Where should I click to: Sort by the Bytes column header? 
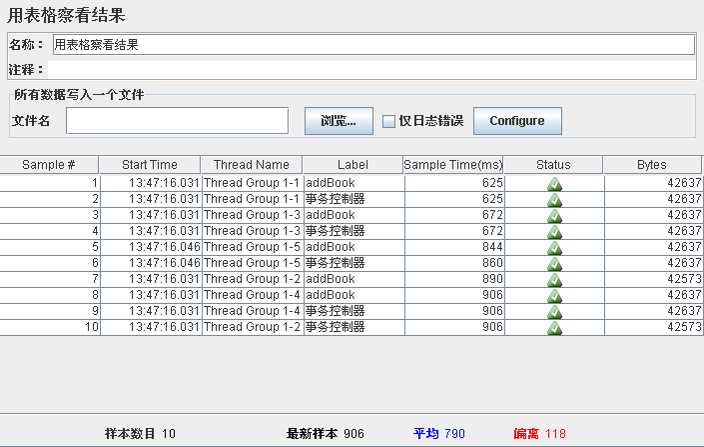coord(652,165)
